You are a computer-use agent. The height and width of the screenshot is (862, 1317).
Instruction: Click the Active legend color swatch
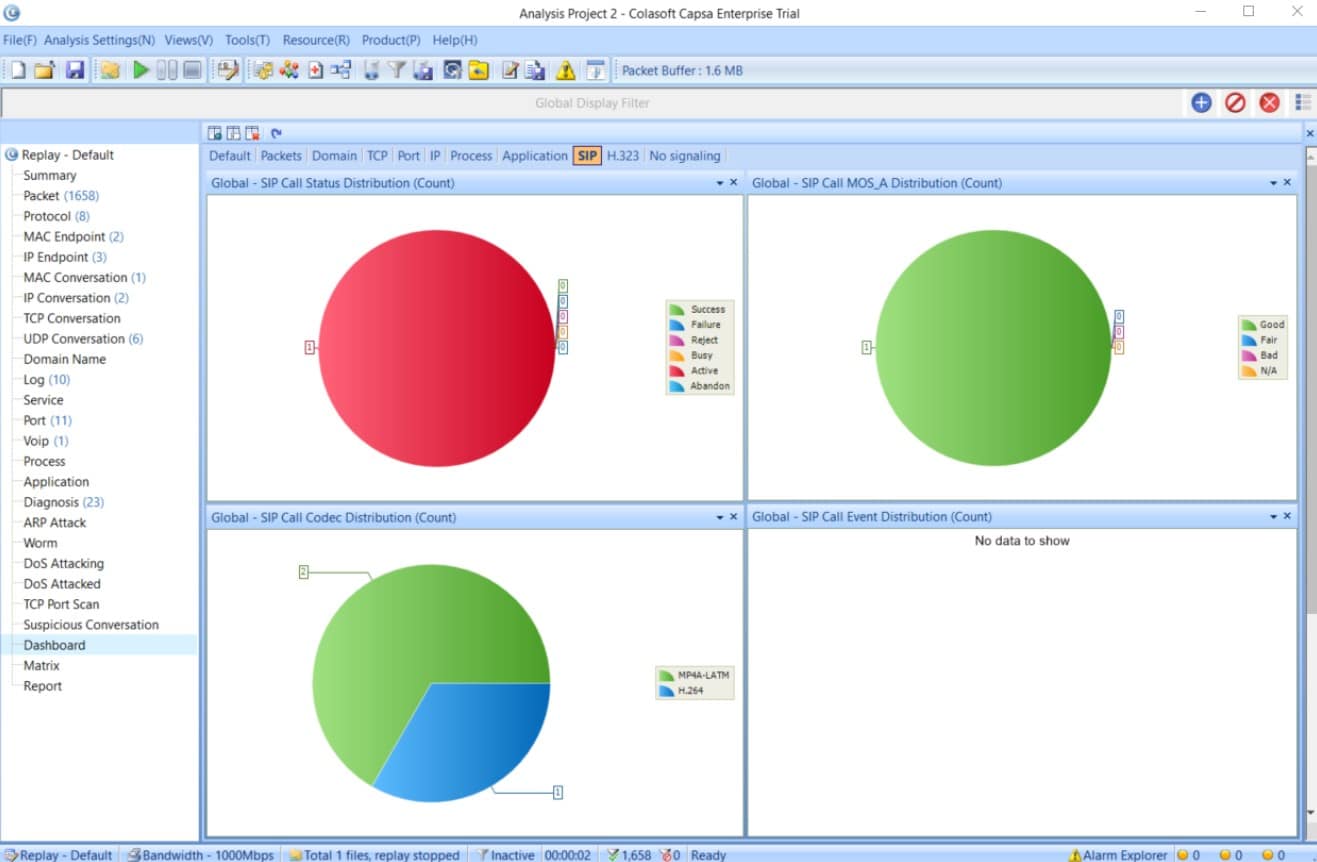(x=678, y=371)
